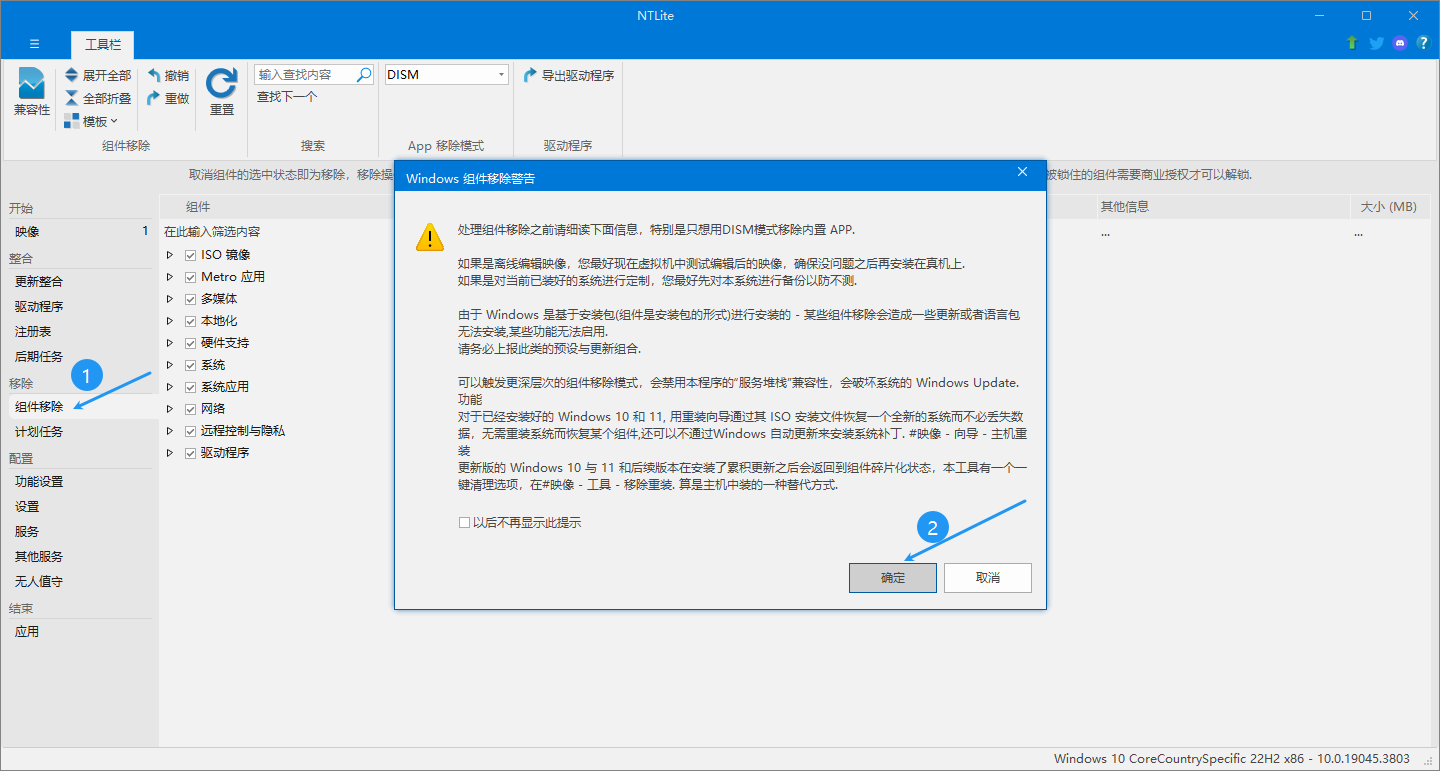Open 计划任务 in the sidebar

pos(80,432)
